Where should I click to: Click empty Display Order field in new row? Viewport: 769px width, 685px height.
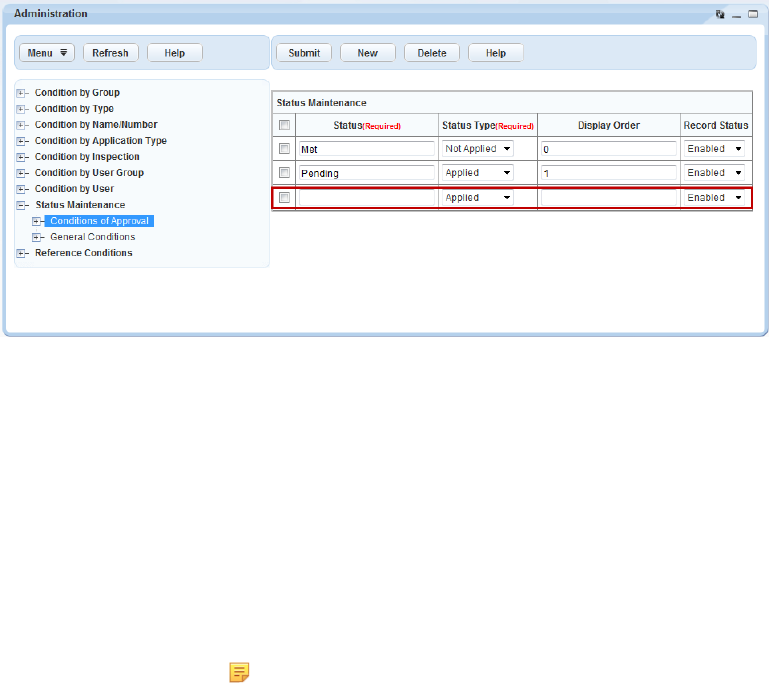pyautogui.click(x=609, y=198)
